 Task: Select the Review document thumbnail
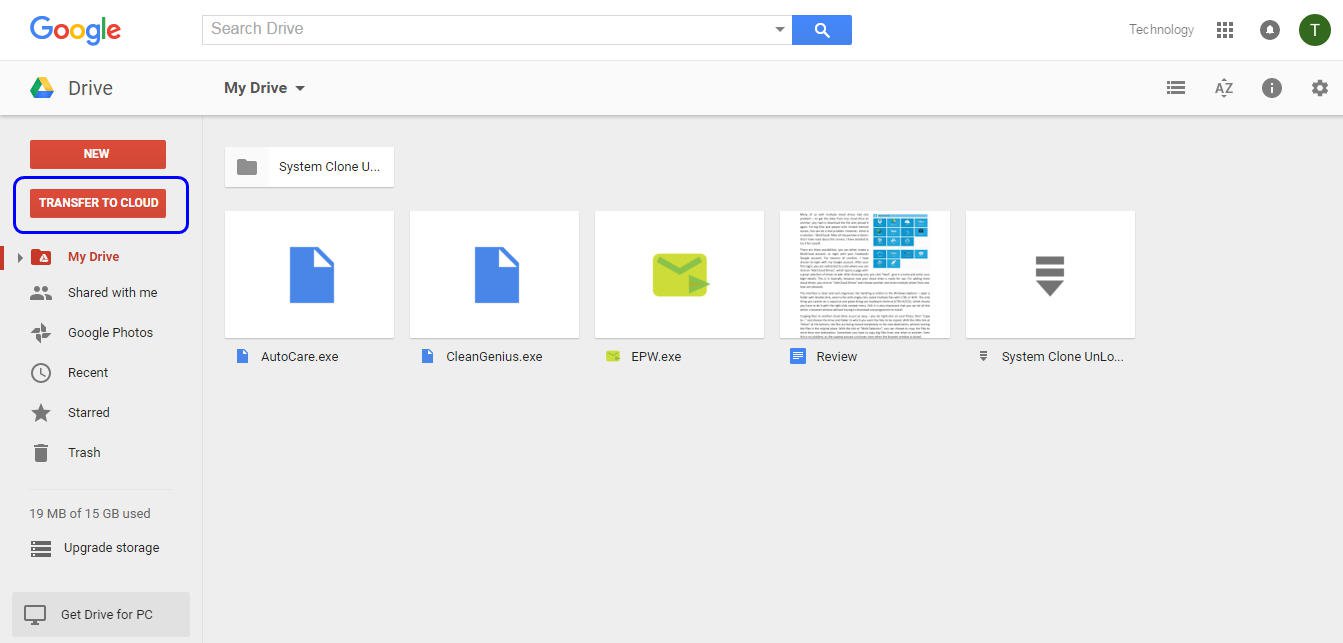(865, 274)
